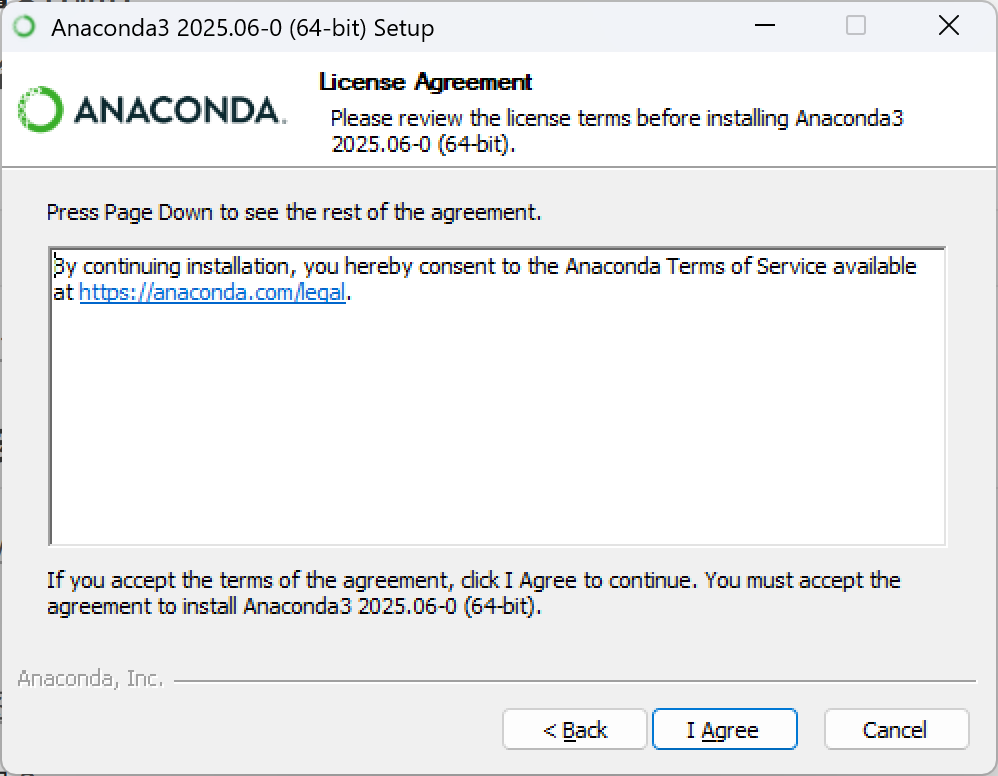Click the 'Anaconda, Inc.' branding label
This screenshot has height=776, width=998.
pyautogui.click(x=90, y=679)
